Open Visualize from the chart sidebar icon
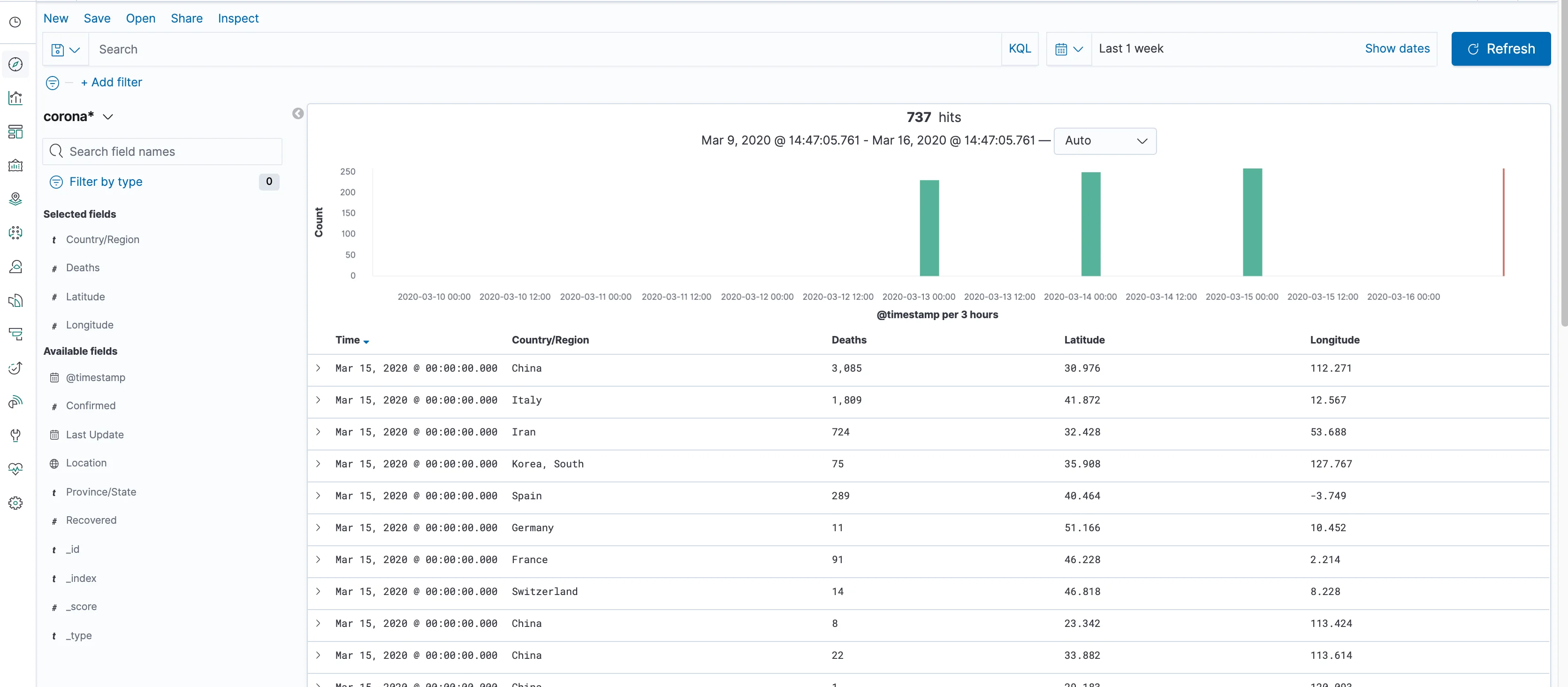This screenshot has height=687, width=1568. 16,98
